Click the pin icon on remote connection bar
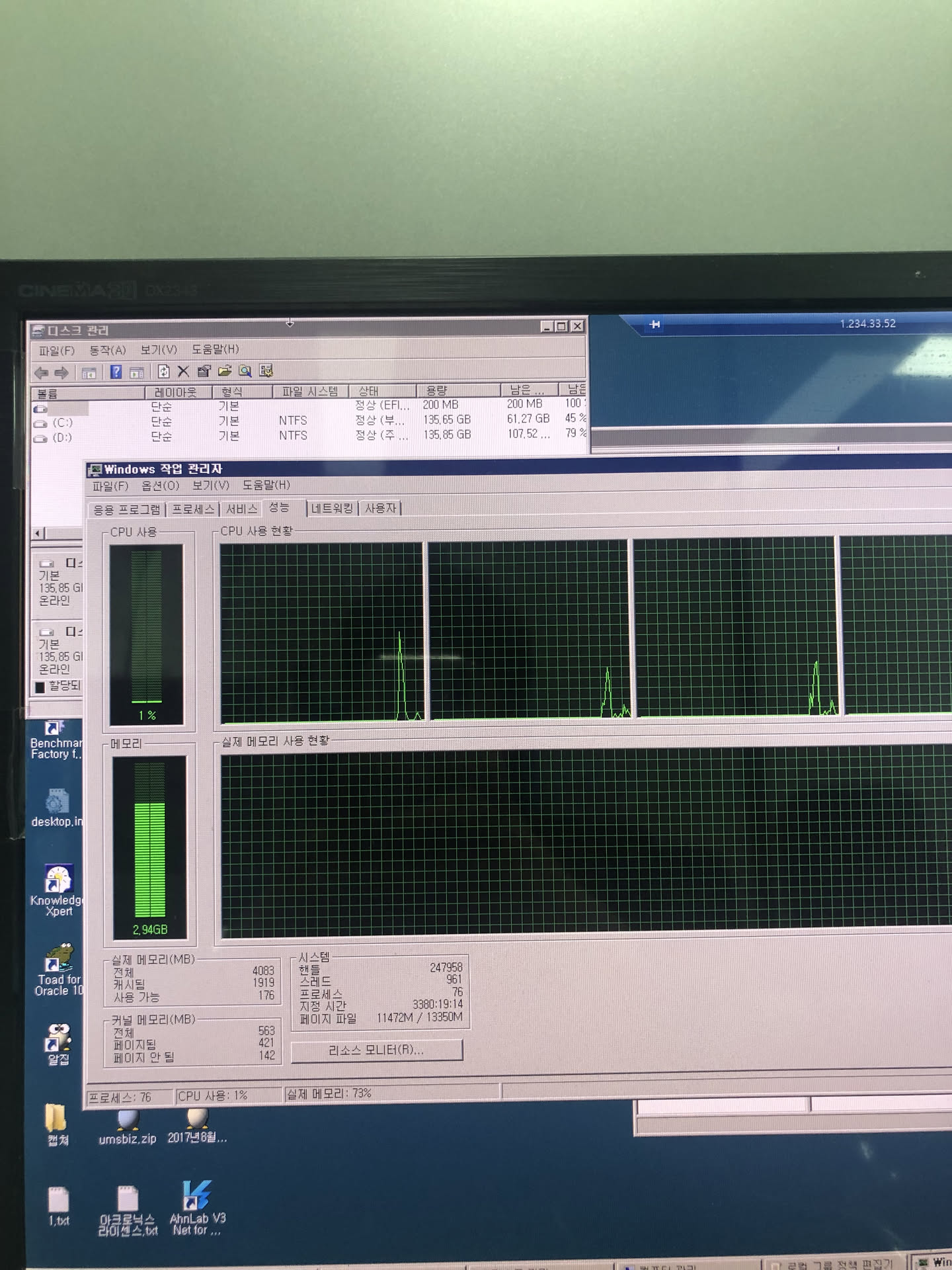 point(654,324)
